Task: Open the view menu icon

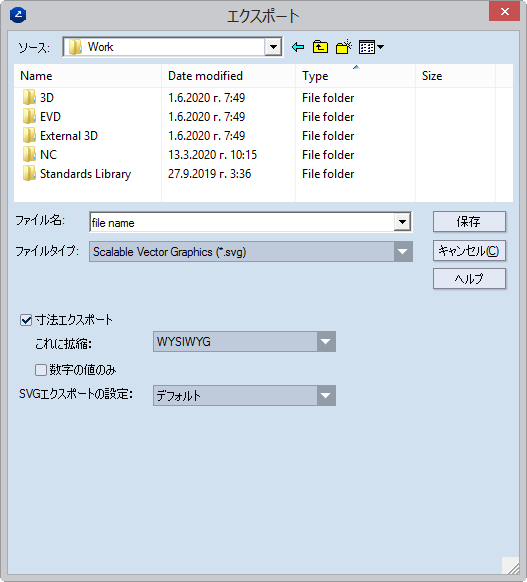Action: point(371,47)
